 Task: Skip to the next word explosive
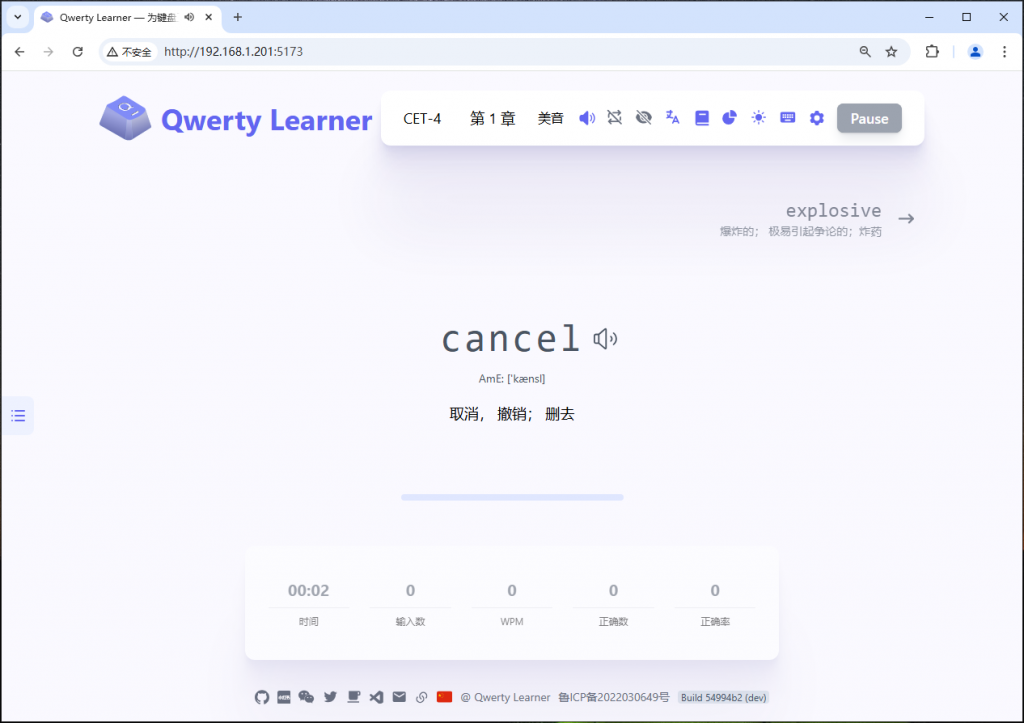pyautogui.click(x=906, y=217)
